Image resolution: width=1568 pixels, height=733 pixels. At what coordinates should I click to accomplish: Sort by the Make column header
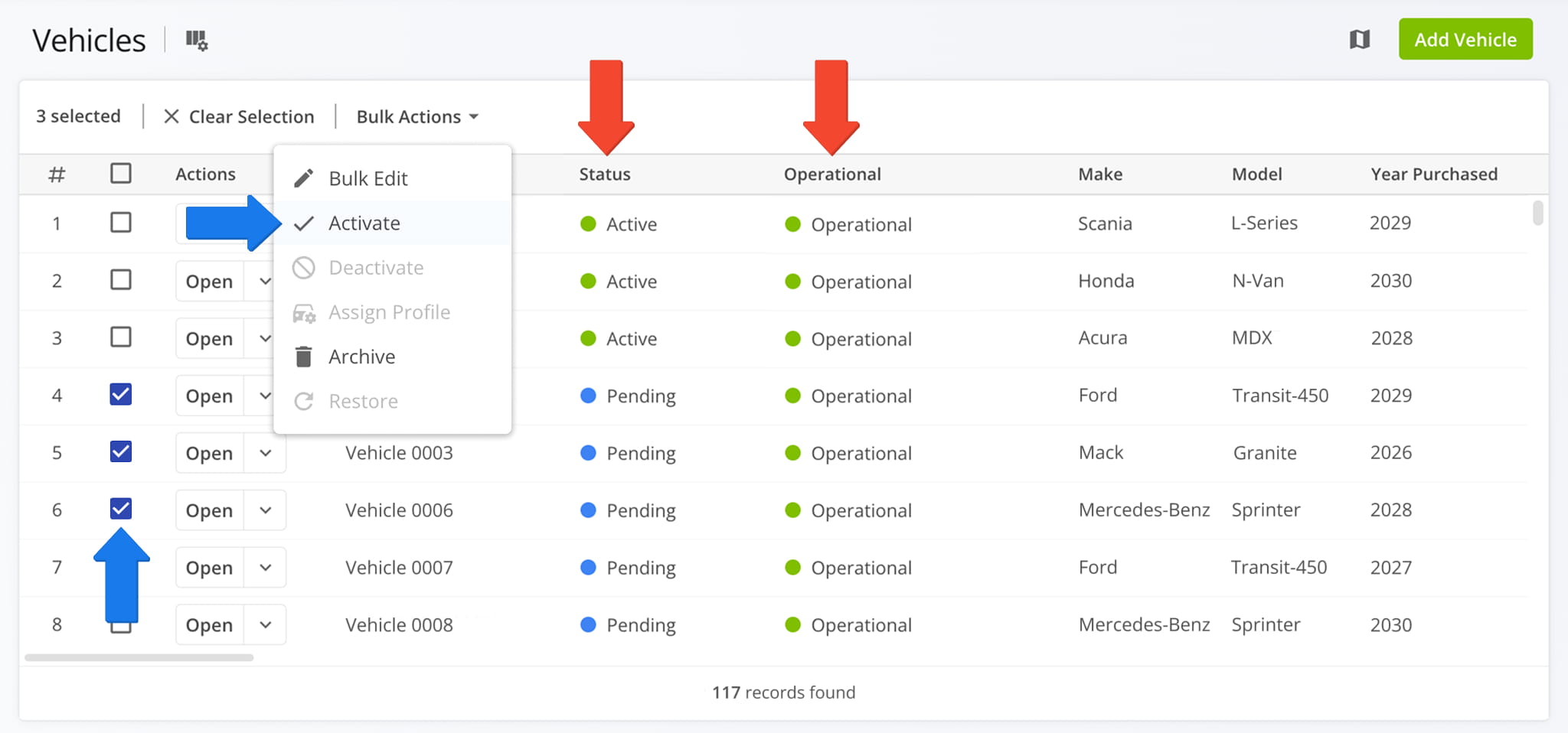[1100, 174]
